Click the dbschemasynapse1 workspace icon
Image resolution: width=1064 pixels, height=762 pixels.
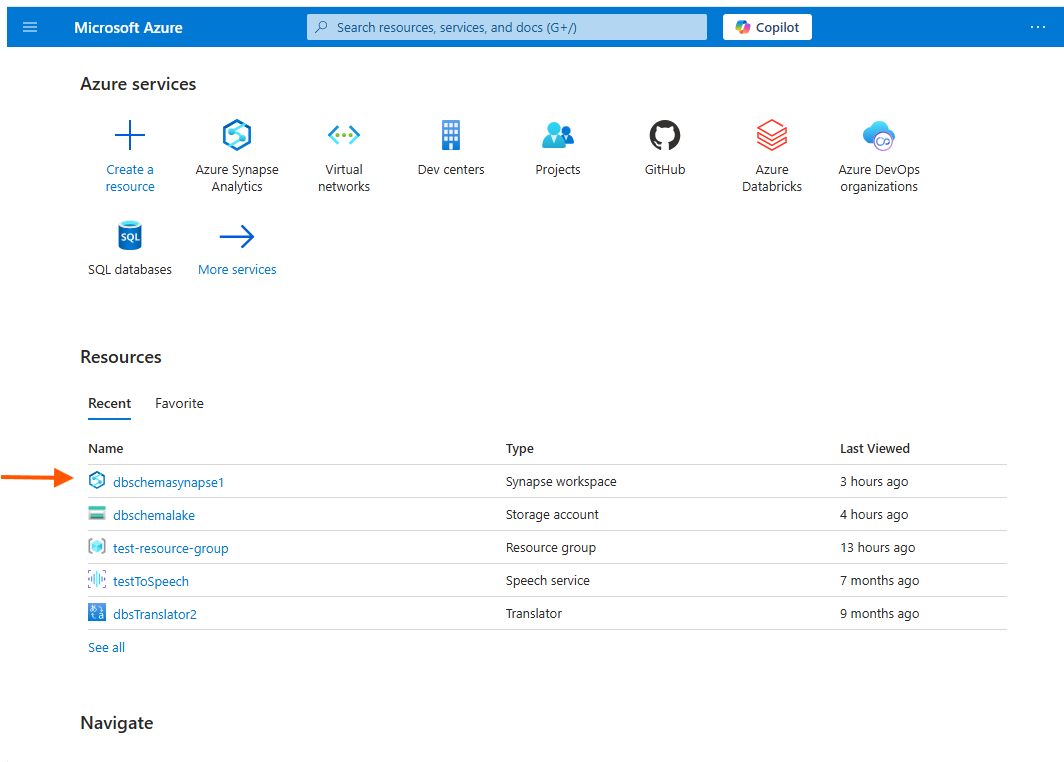pyautogui.click(x=97, y=480)
